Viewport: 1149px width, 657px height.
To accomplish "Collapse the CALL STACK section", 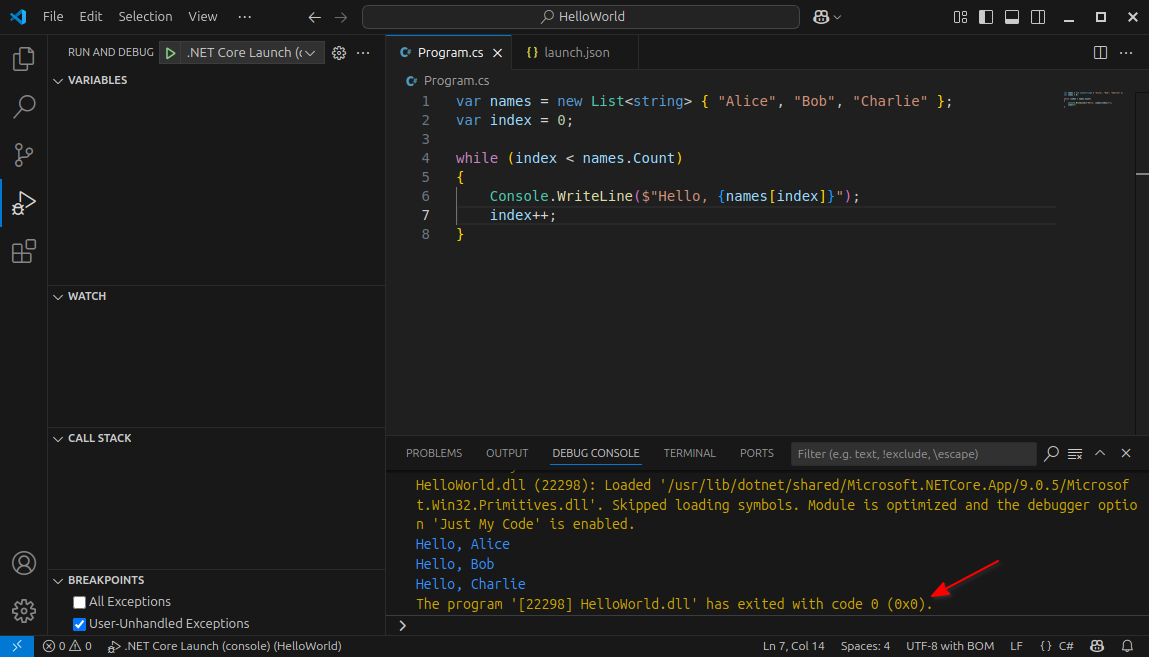I will click(x=99, y=439).
